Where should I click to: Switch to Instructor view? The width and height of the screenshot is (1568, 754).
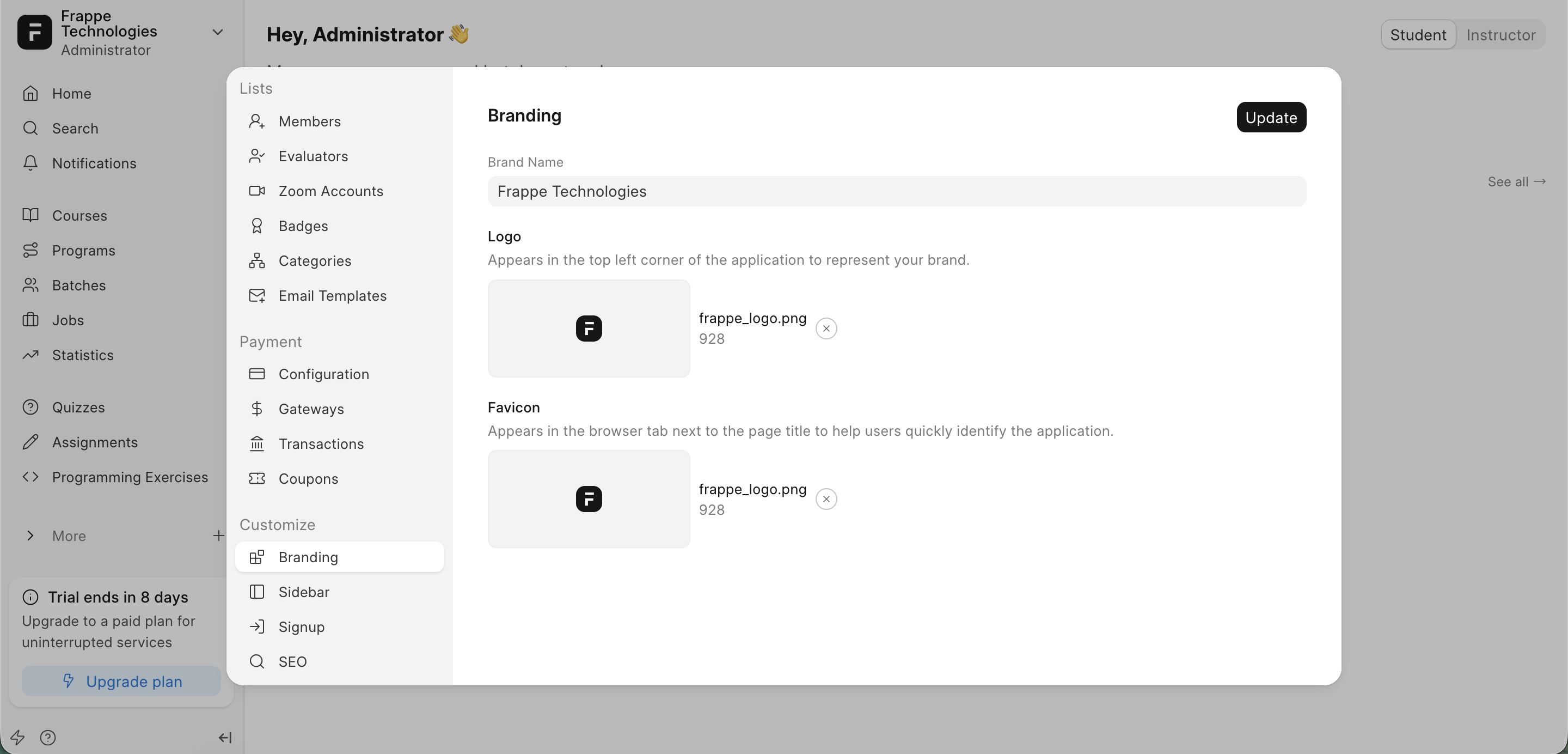1500,35
